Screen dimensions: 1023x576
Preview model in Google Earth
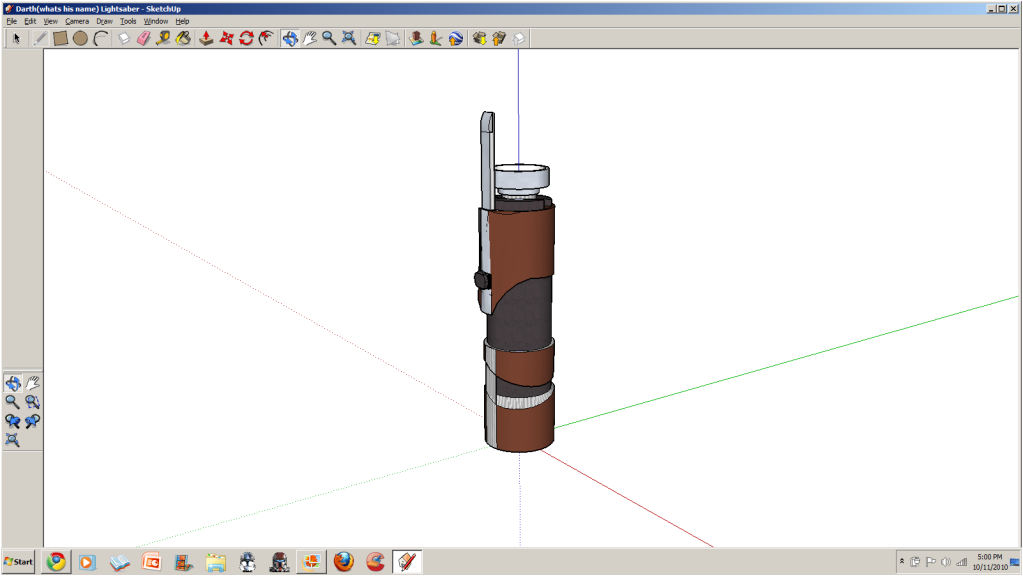(455, 38)
